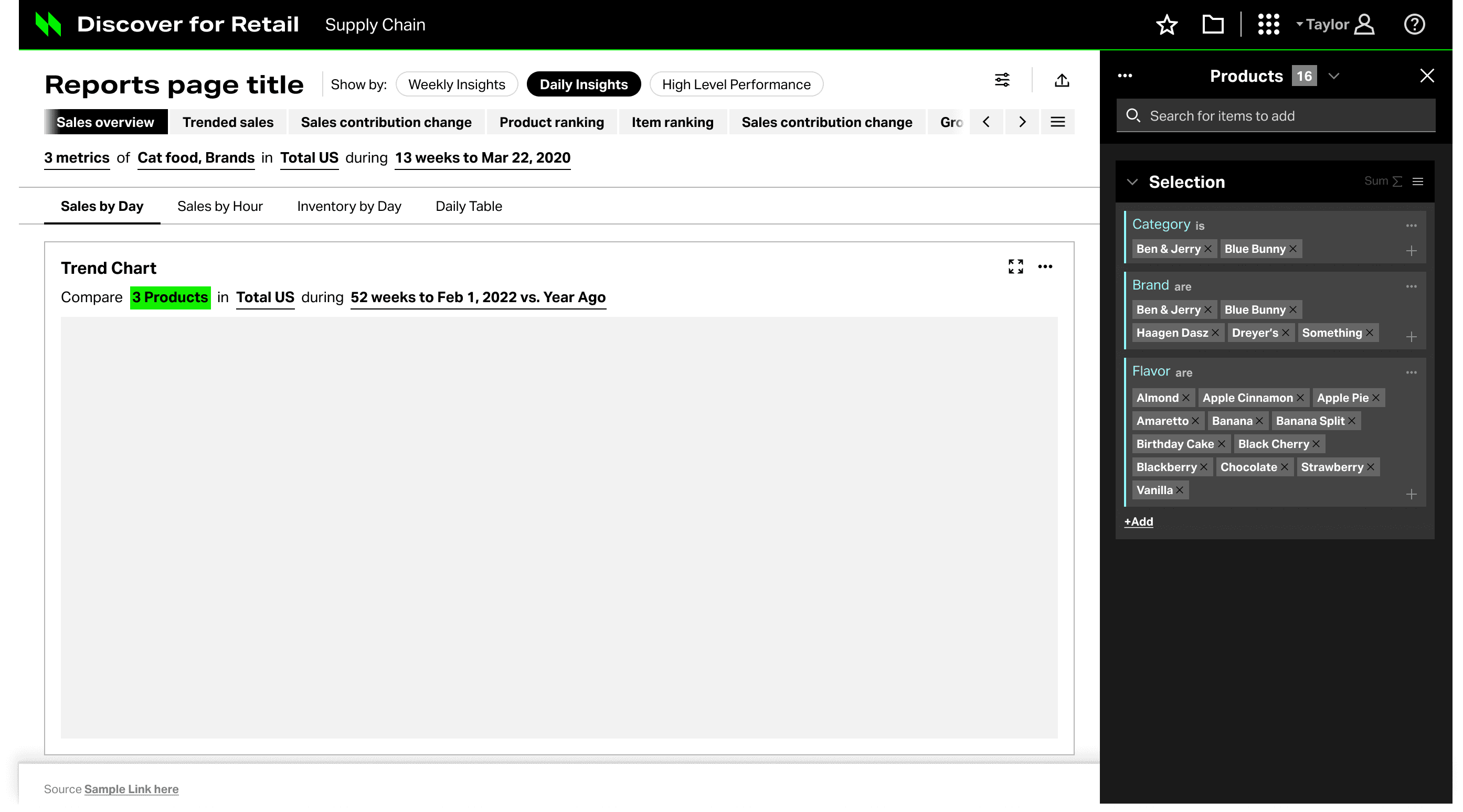The width and height of the screenshot is (1463, 812).
Task: Toggle Daily Insights show-by pill
Action: [x=584, y=84]
